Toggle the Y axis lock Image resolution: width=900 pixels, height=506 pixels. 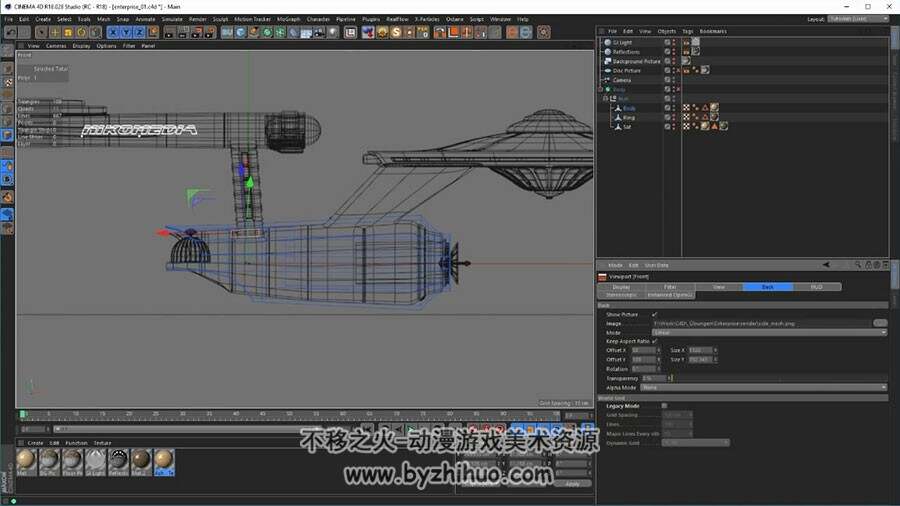coord(126,32)
